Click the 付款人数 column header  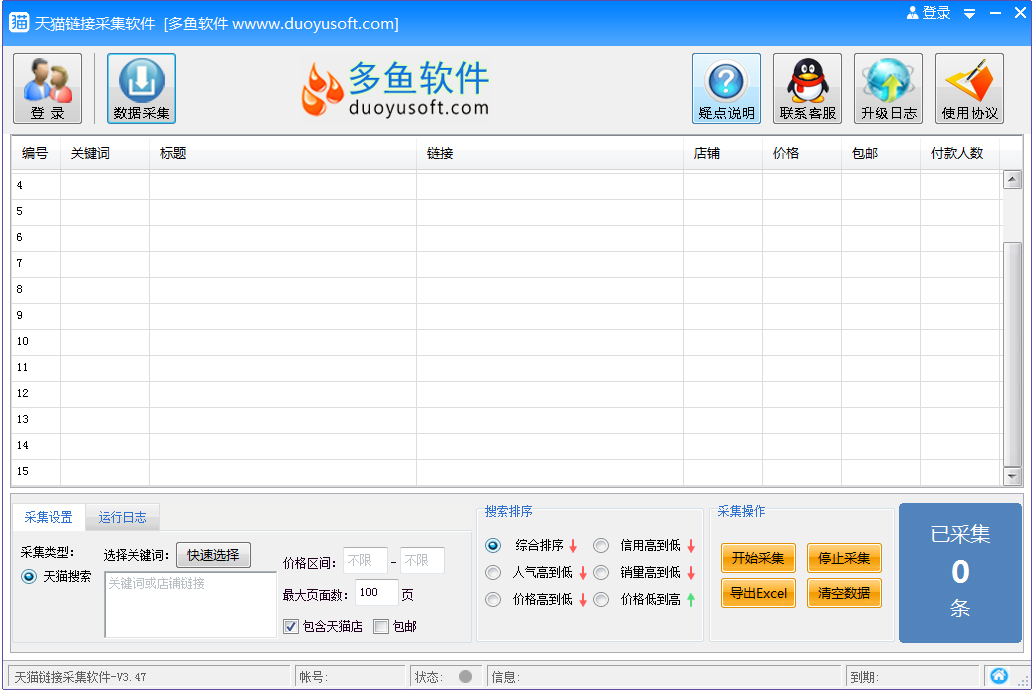(960, 153)
